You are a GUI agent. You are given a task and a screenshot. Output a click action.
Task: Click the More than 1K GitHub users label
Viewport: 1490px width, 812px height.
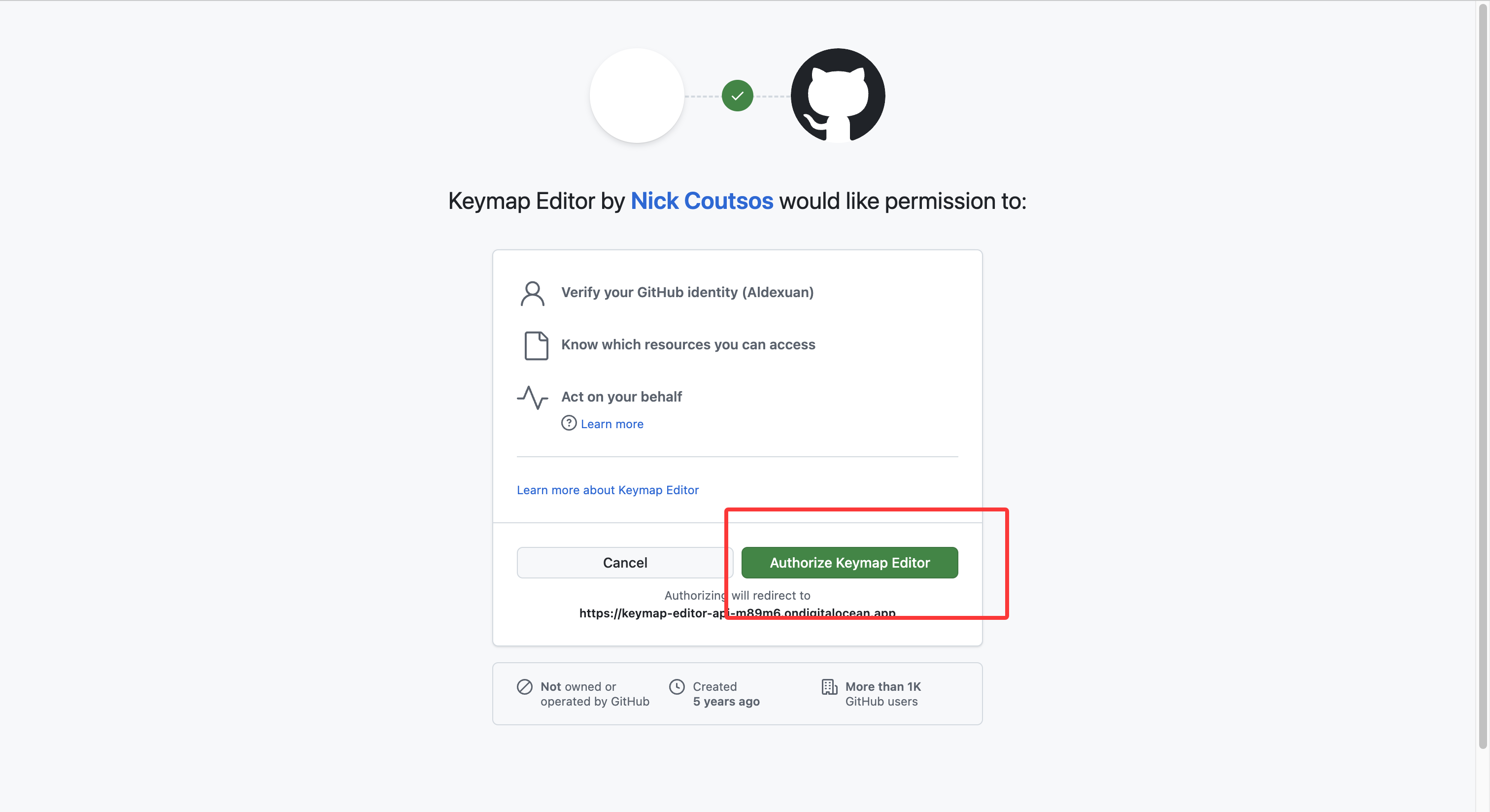882,693
